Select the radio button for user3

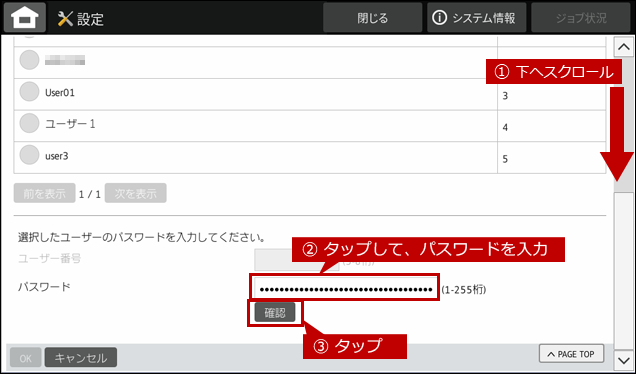point(29,155)
